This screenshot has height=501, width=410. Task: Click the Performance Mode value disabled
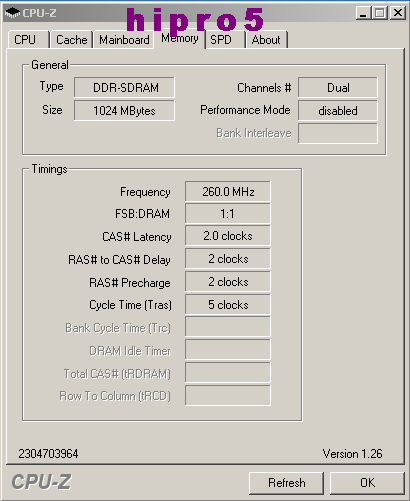(x=338, y=111)
